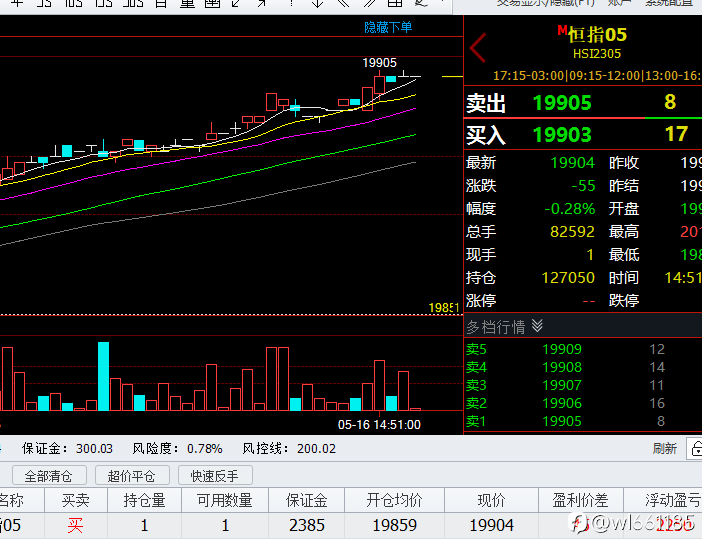Click the 买入 quantity 17

point(676,134)
